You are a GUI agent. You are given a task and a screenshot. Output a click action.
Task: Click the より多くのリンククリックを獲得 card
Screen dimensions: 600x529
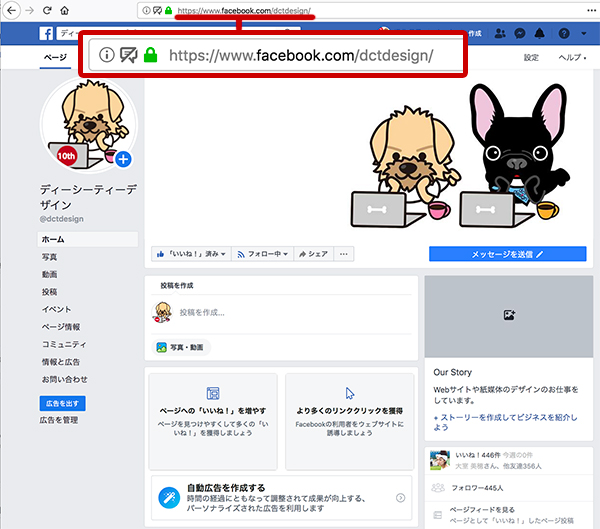350,421
